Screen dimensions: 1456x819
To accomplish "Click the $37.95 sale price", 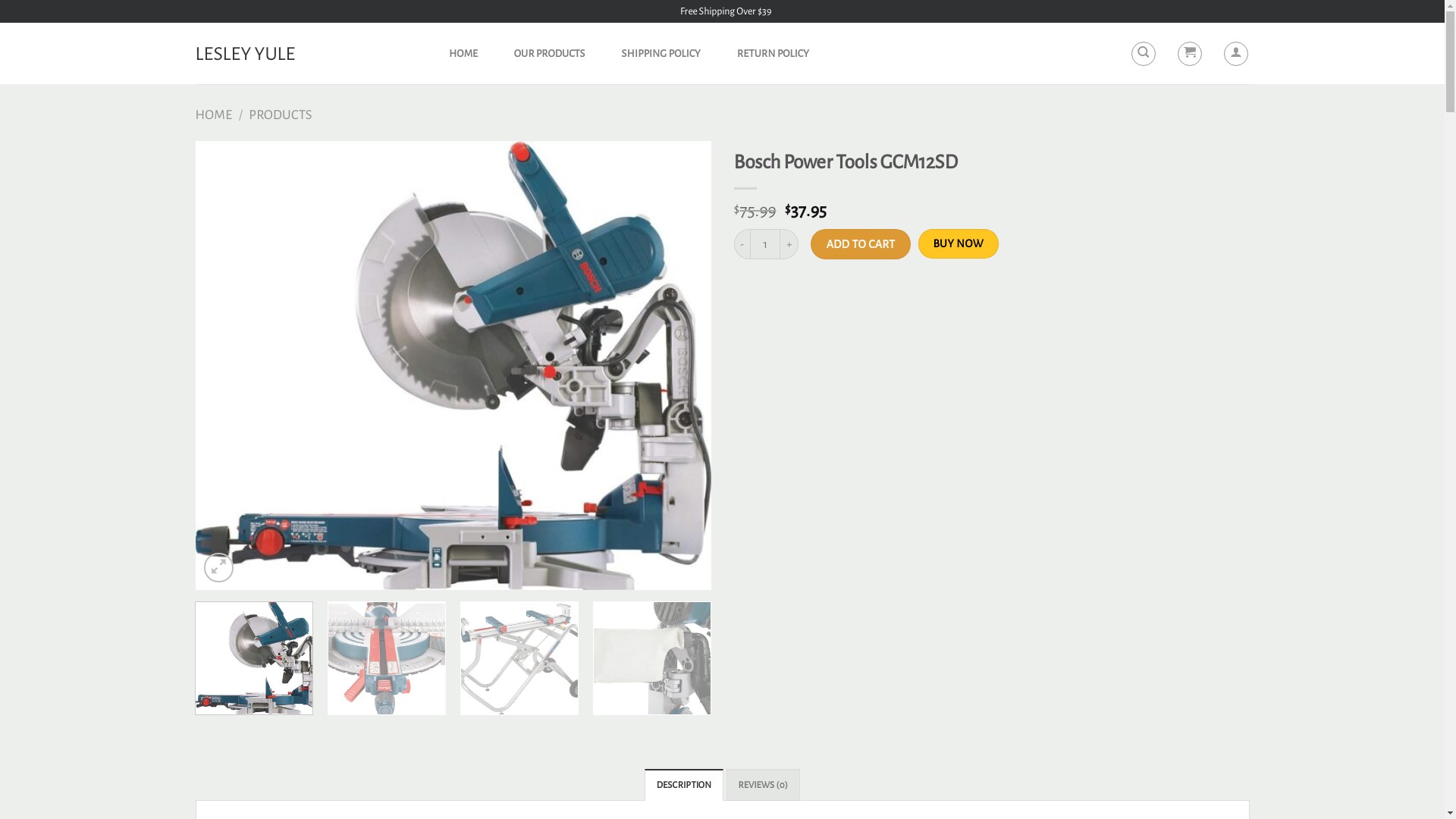I will 805,211.
